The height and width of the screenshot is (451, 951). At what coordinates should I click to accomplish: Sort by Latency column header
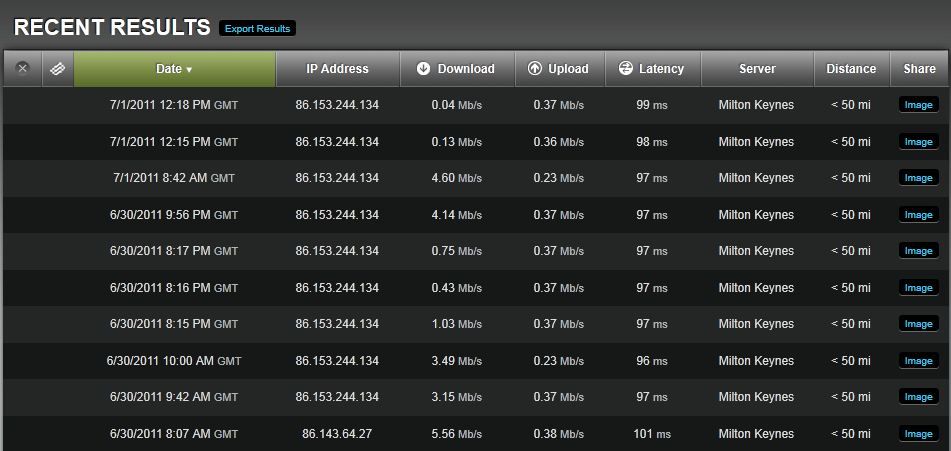[x=653, y=68]
